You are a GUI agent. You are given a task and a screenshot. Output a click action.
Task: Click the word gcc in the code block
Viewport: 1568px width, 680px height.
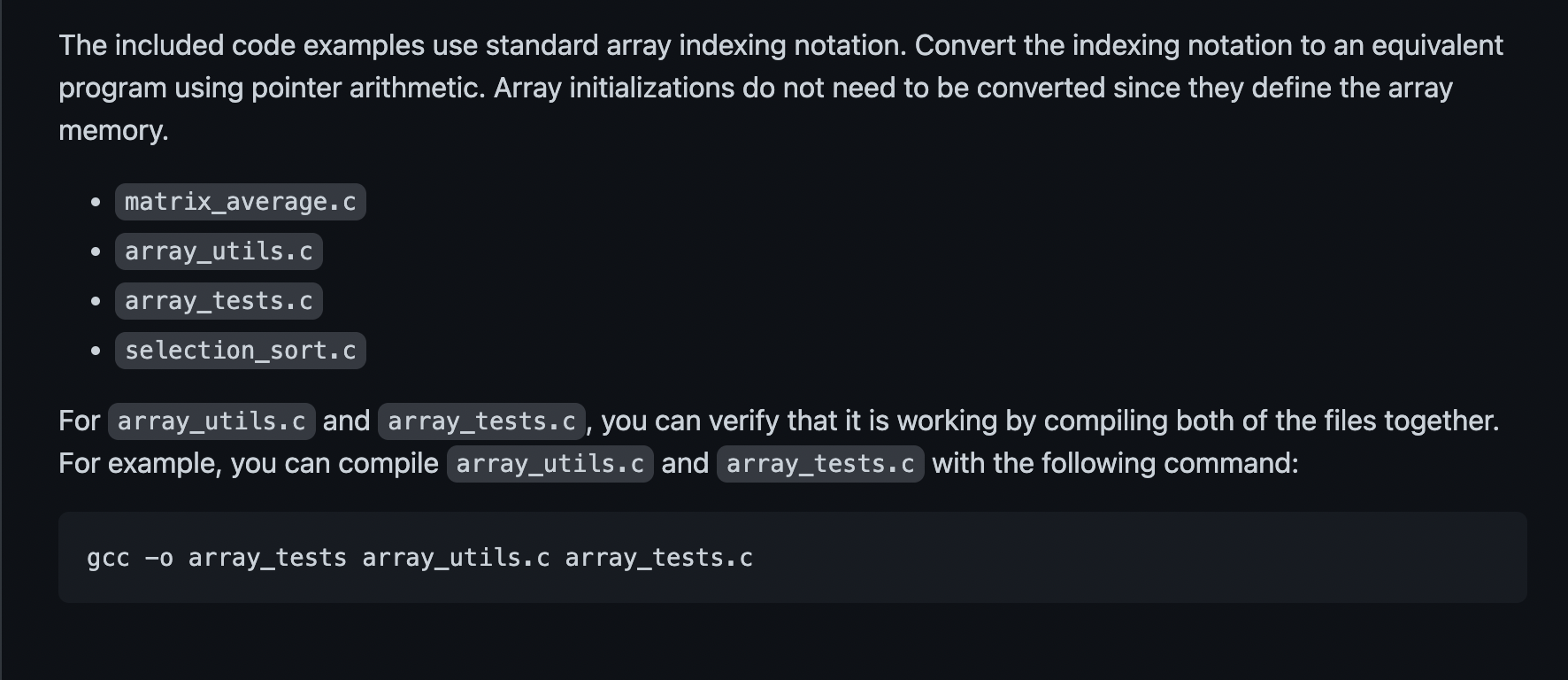(x=108, y=558)
